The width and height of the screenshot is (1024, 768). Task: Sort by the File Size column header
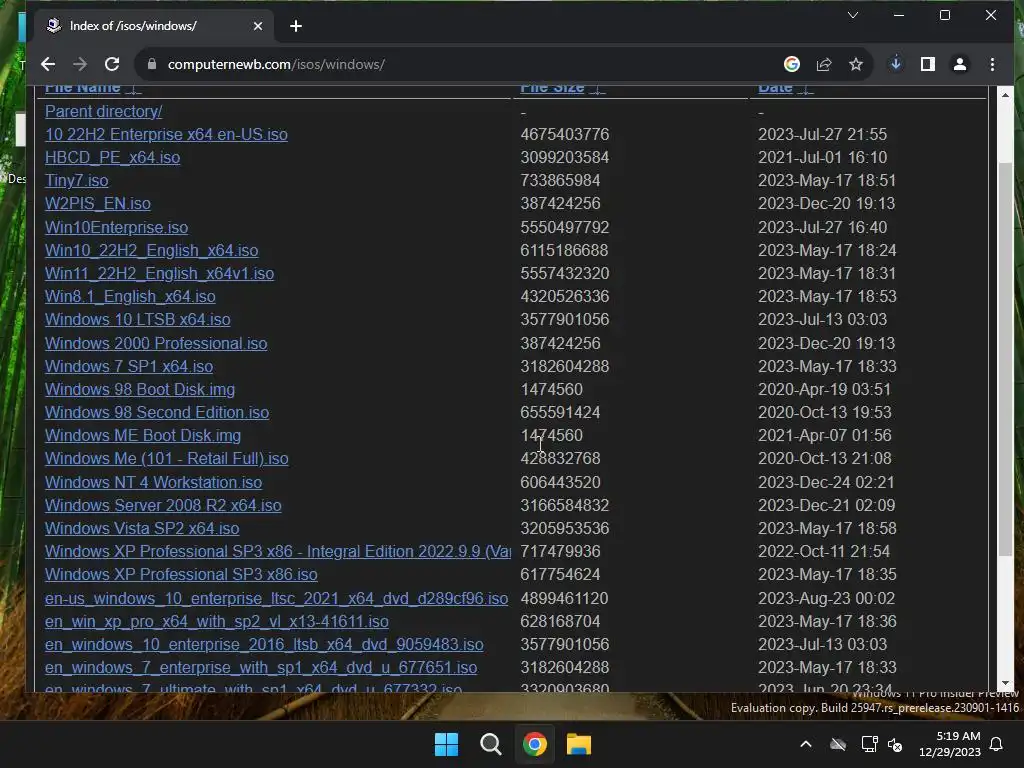click(x=552, y=88)
